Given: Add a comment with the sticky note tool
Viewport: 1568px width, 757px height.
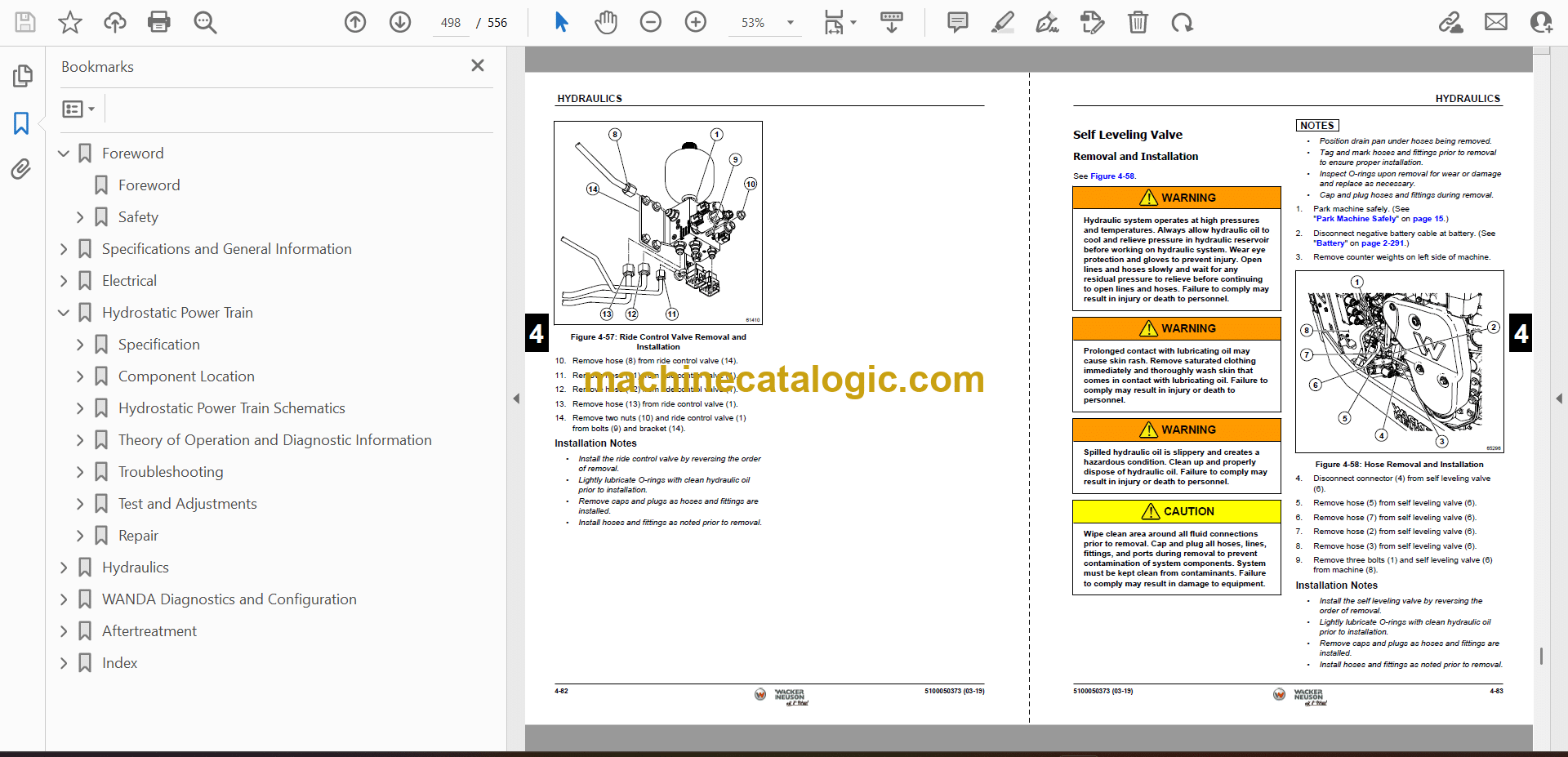Looking at the screenshot, I should click(x=957, y=22).
